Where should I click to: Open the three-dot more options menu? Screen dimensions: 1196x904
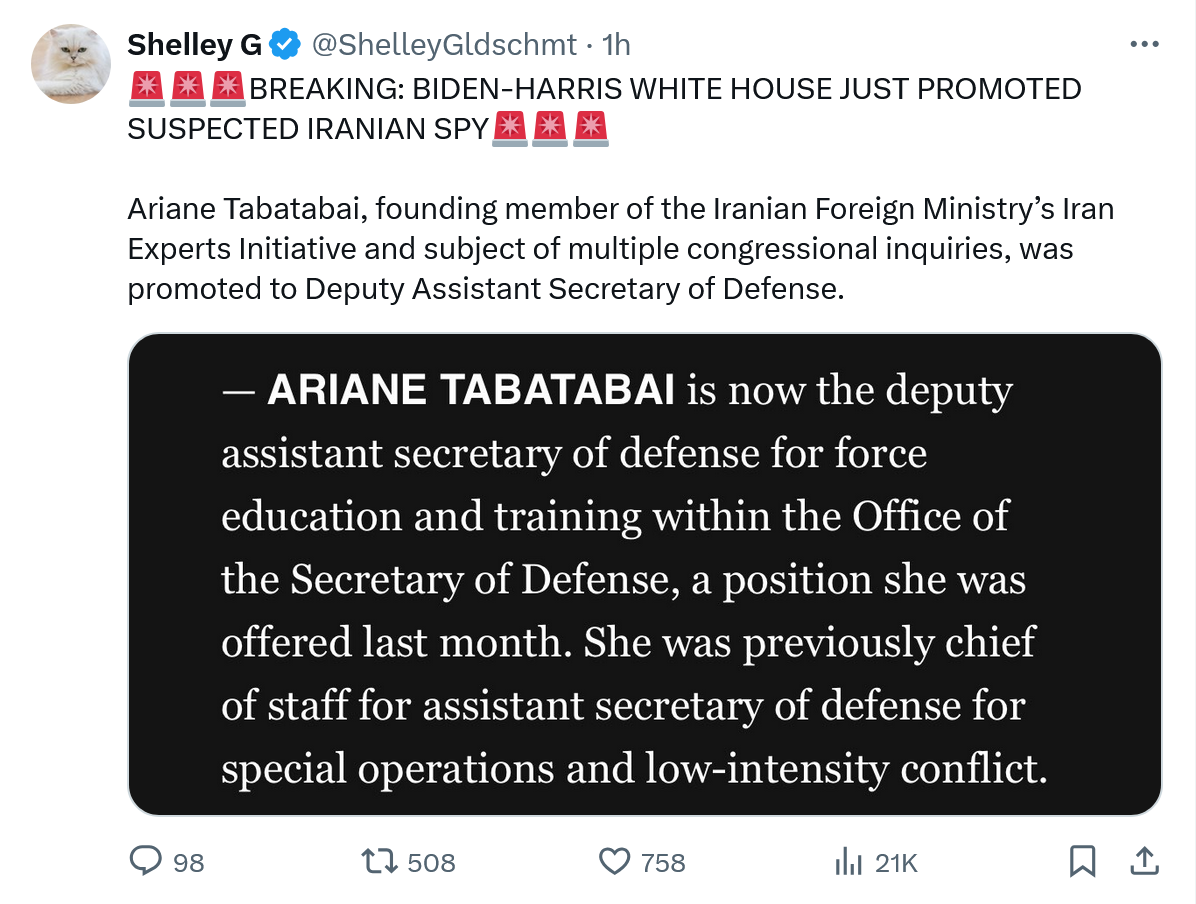[1143, 45]
